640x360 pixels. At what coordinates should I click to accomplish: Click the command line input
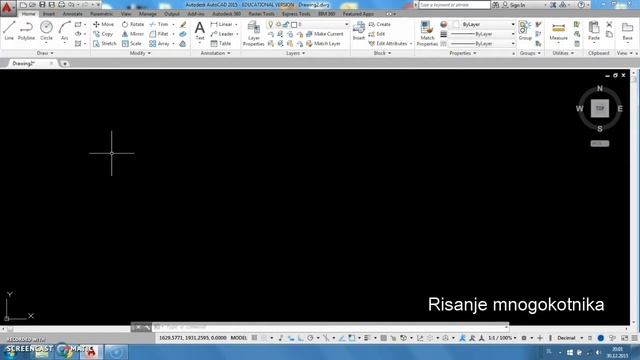331,327
